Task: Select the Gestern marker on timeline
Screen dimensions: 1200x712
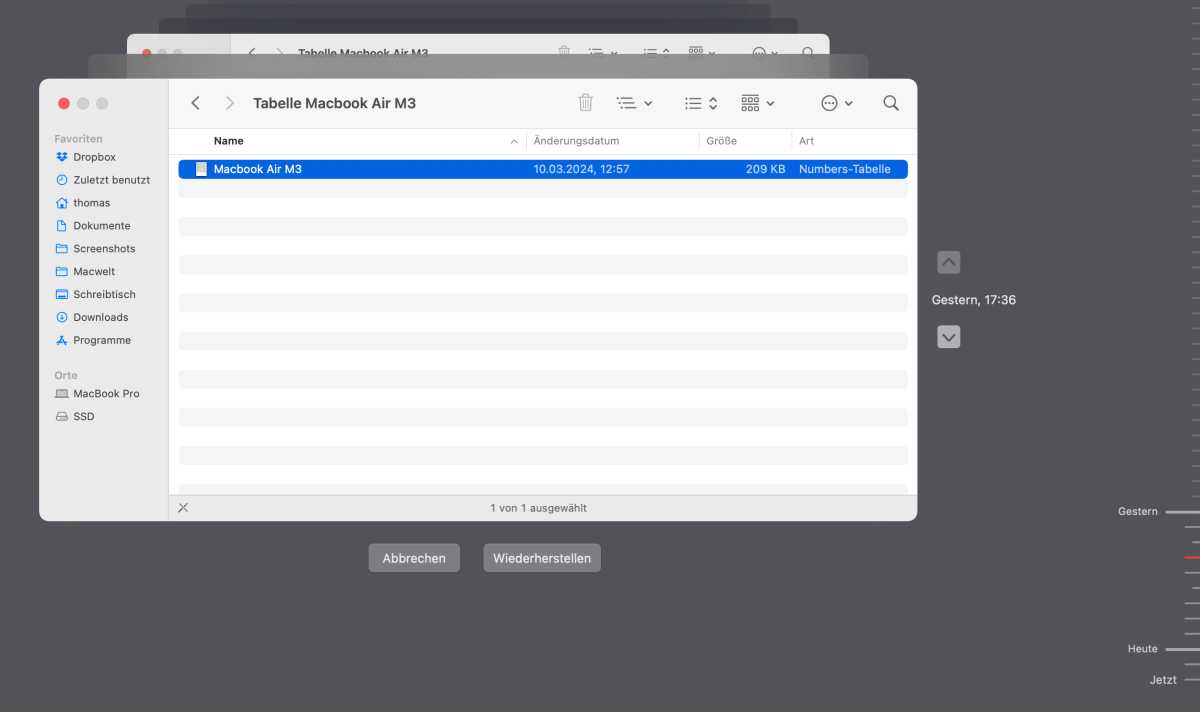Action: [1138, 511]
